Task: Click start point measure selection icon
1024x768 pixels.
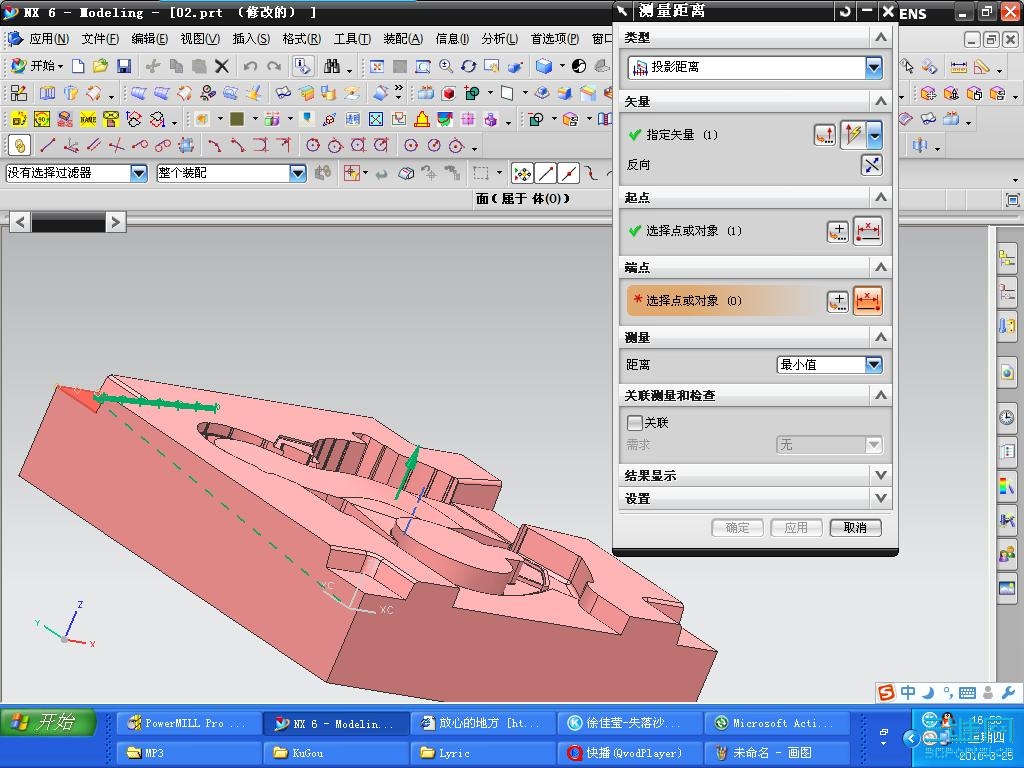Action: click(868, 231)
